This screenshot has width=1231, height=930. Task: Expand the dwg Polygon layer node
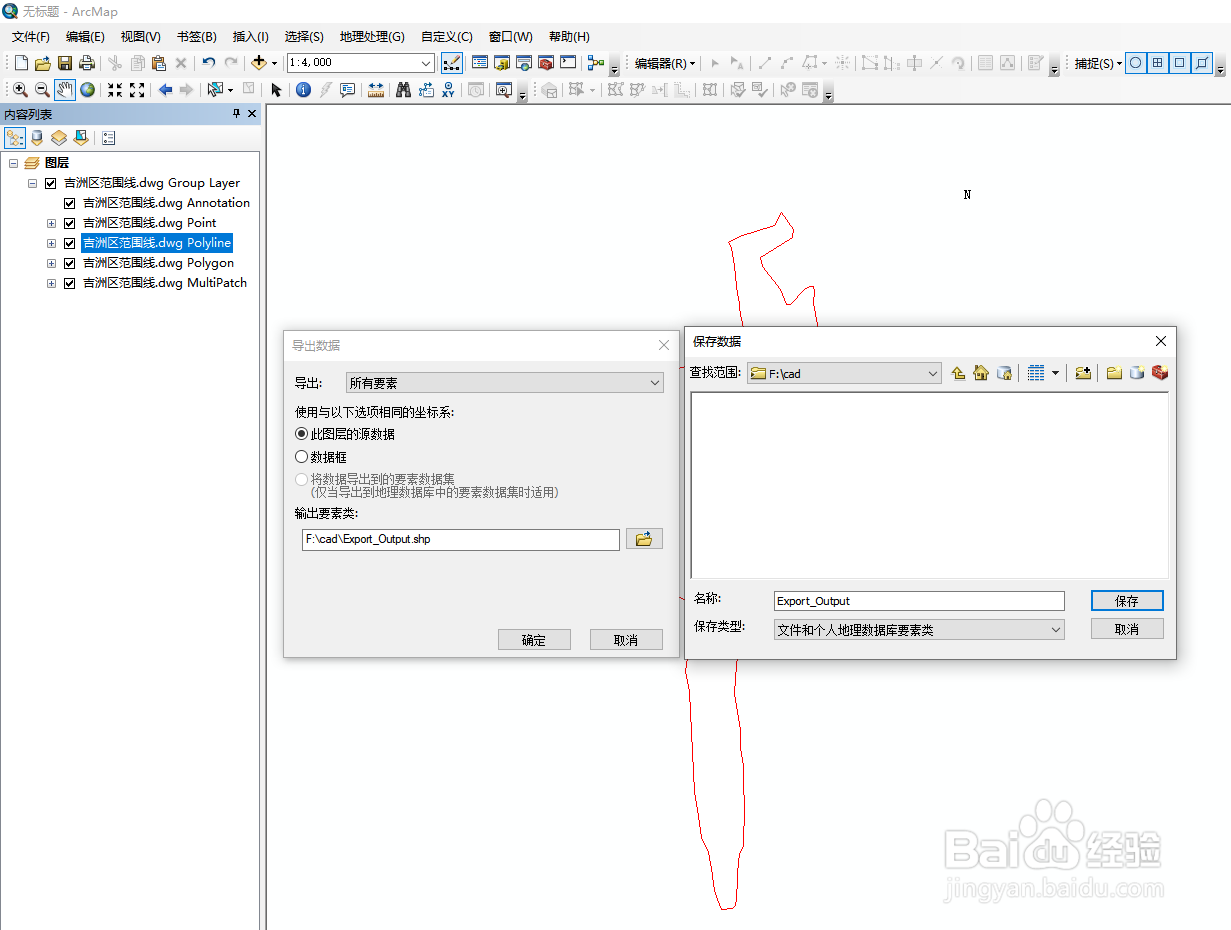(x=51, y=263)
